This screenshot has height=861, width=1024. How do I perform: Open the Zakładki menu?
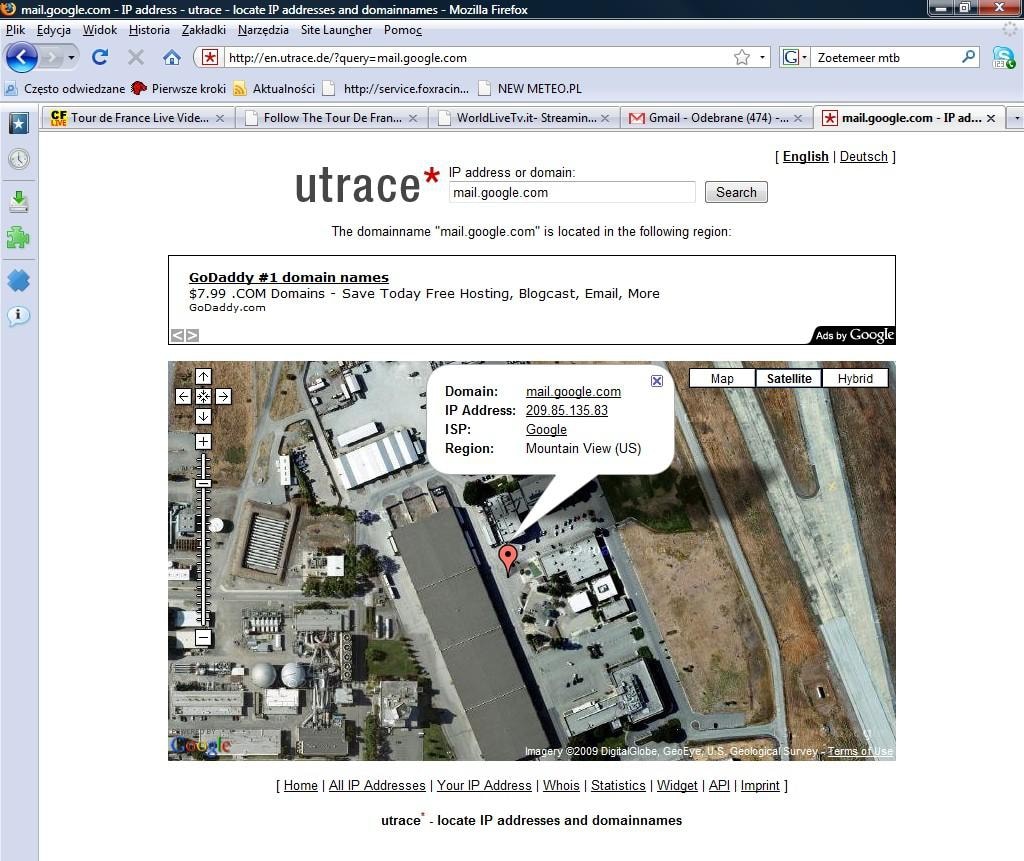click(x=204, y=30)
